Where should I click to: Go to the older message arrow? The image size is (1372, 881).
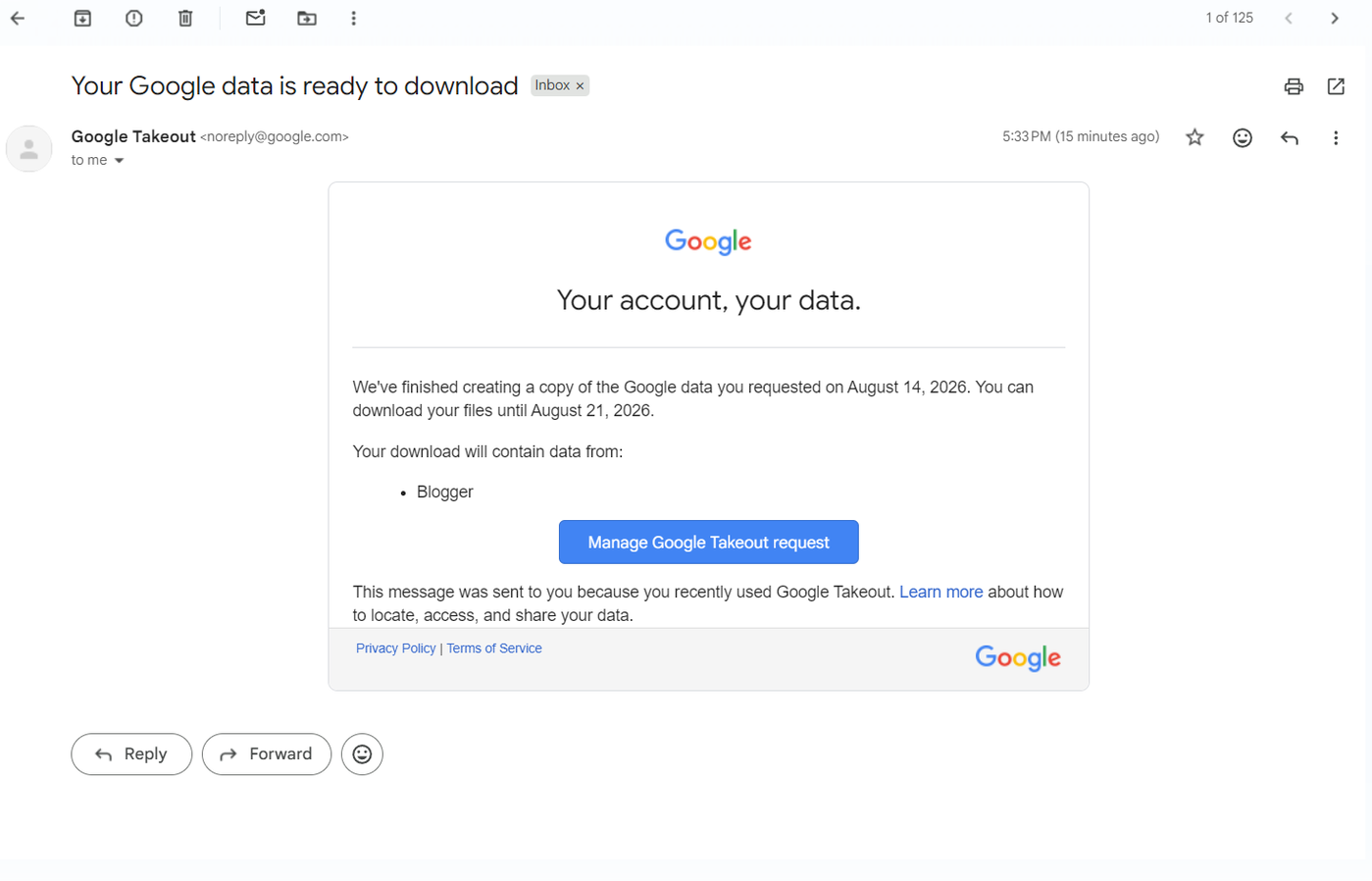click(x=1335, y=18)
